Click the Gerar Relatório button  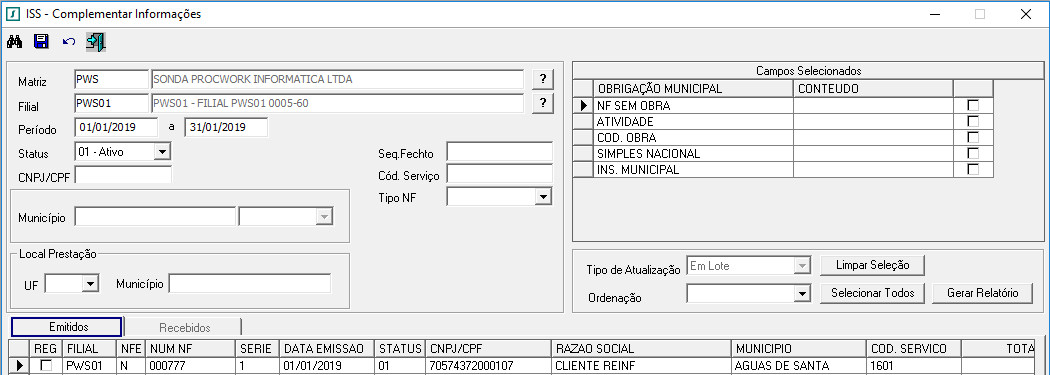click(x=982, y=293)
